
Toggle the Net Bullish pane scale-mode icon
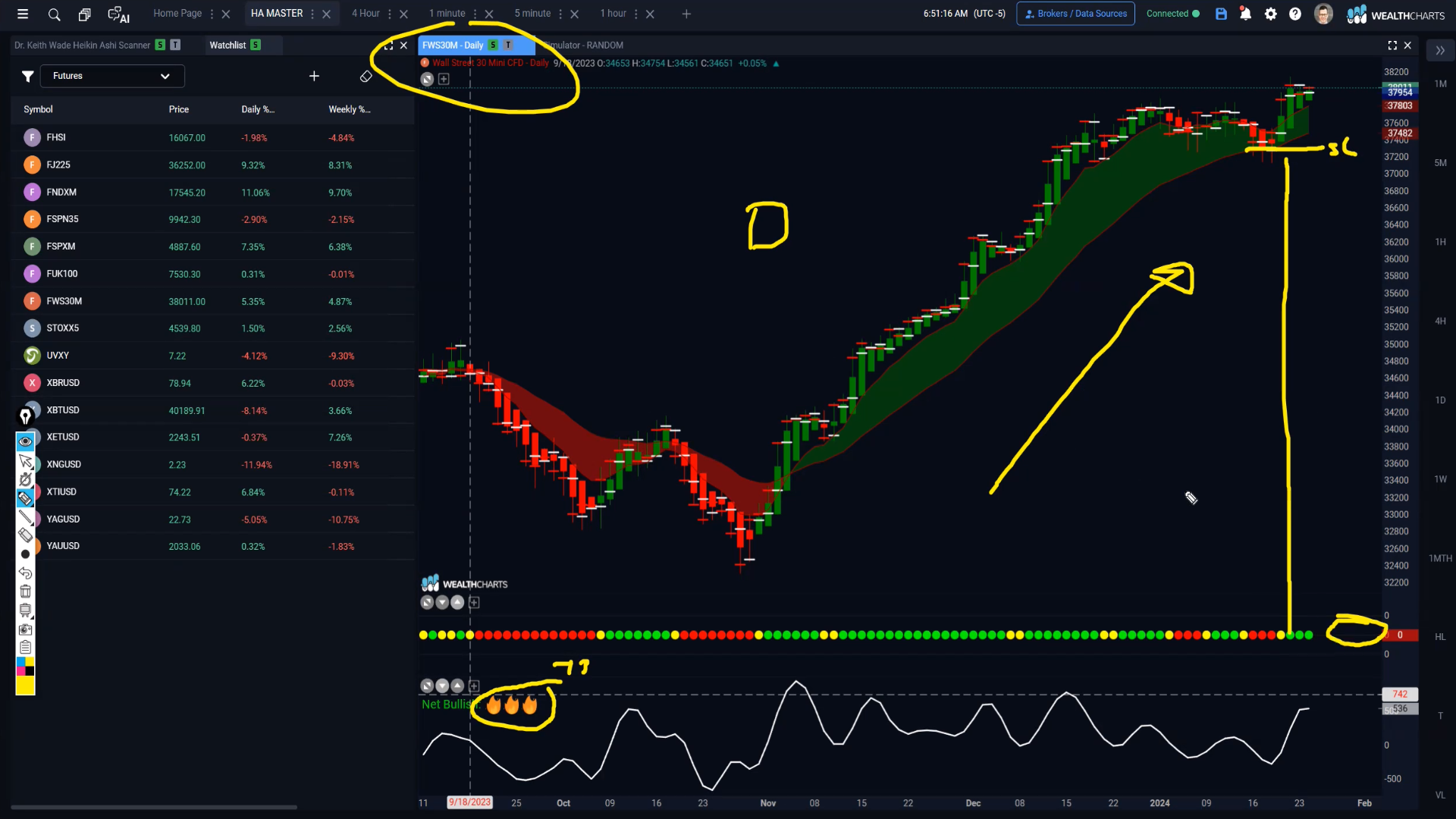[x=427, y=686]
